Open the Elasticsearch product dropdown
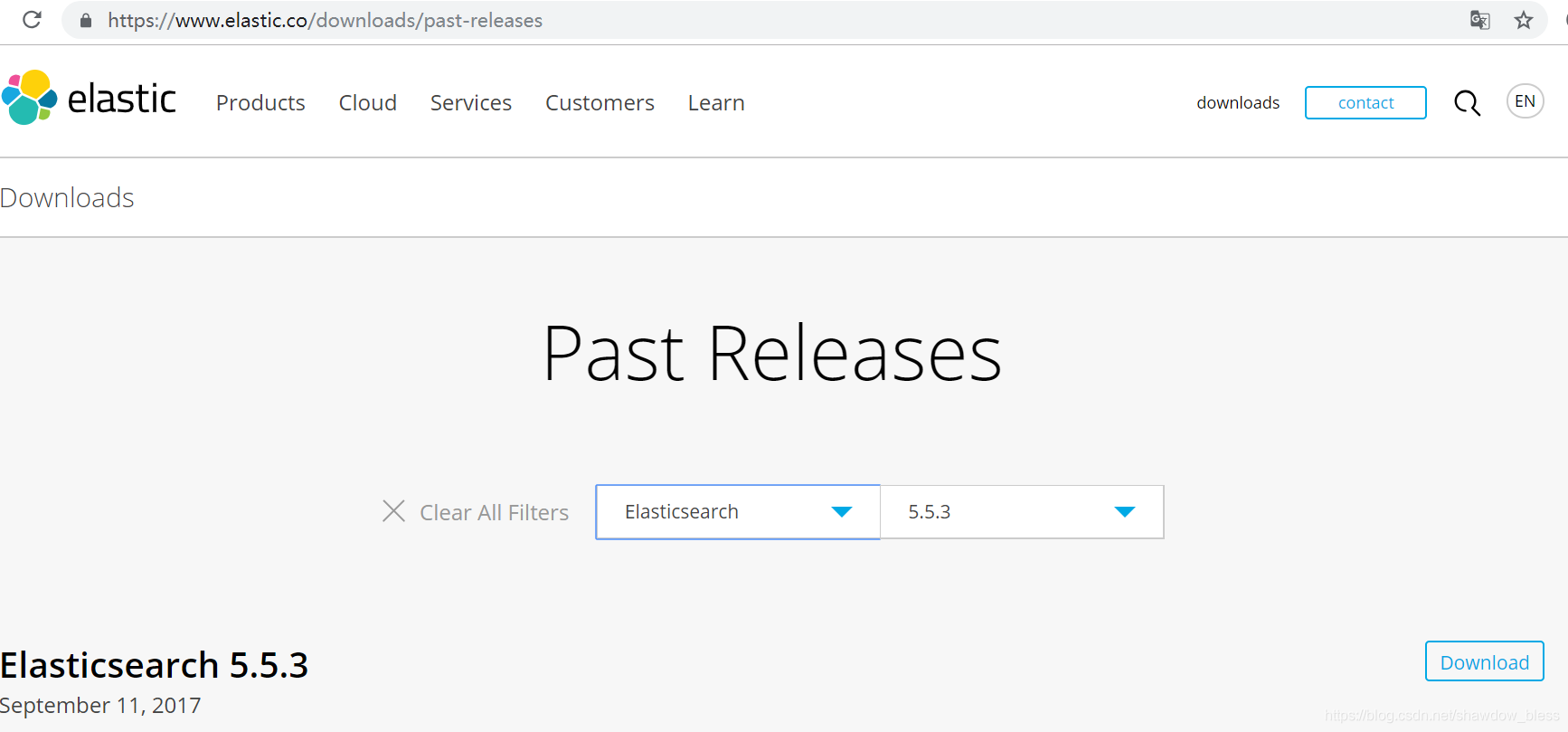Image resolution: width=1568 pixels, height=732 pixels. [738, 512]
